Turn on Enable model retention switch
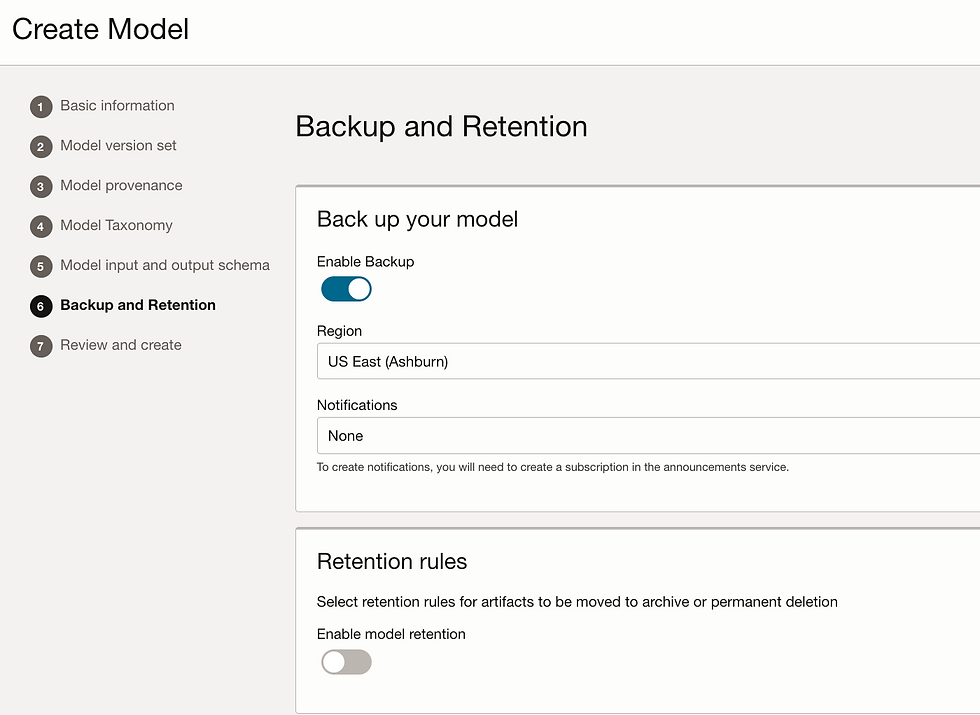 coord(346,662)
